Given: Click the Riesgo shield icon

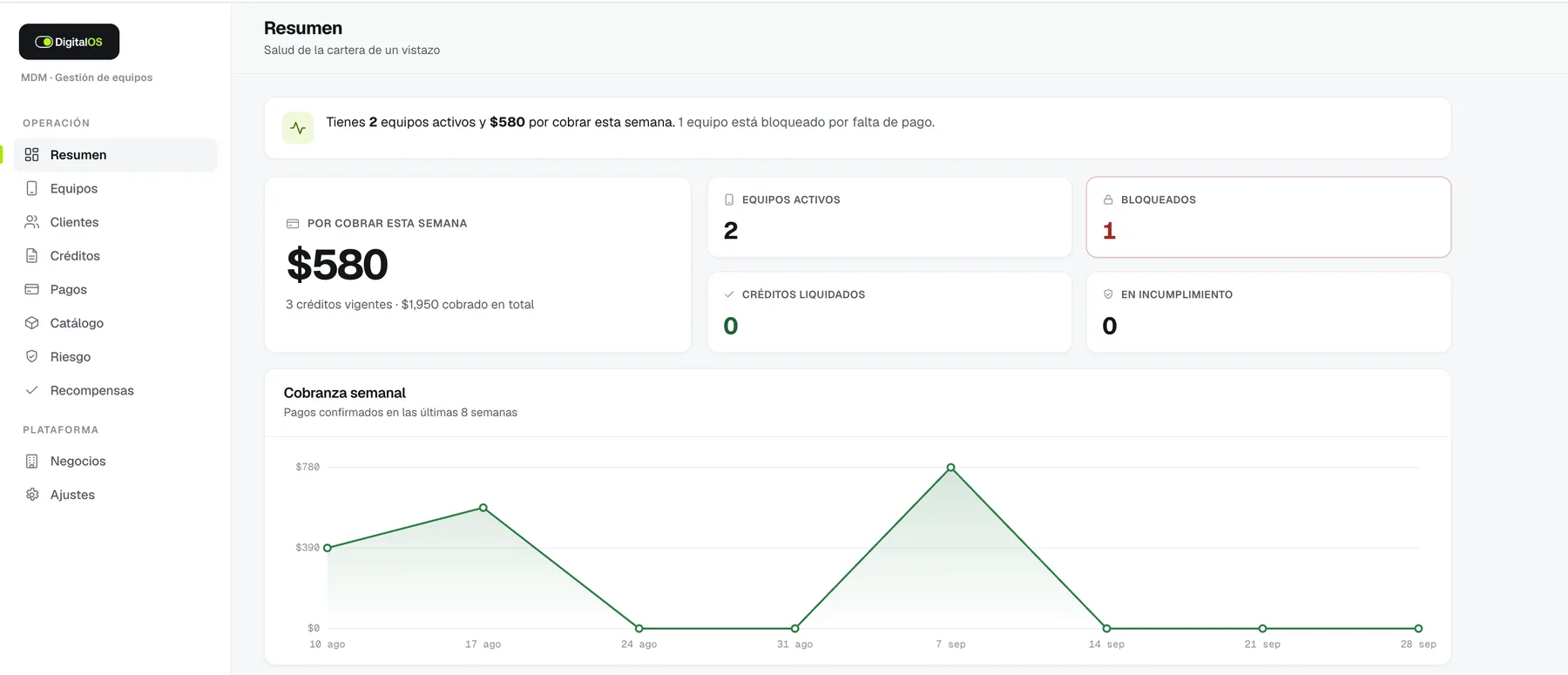Looking at the screenshot, I should (x=32, y=356).
